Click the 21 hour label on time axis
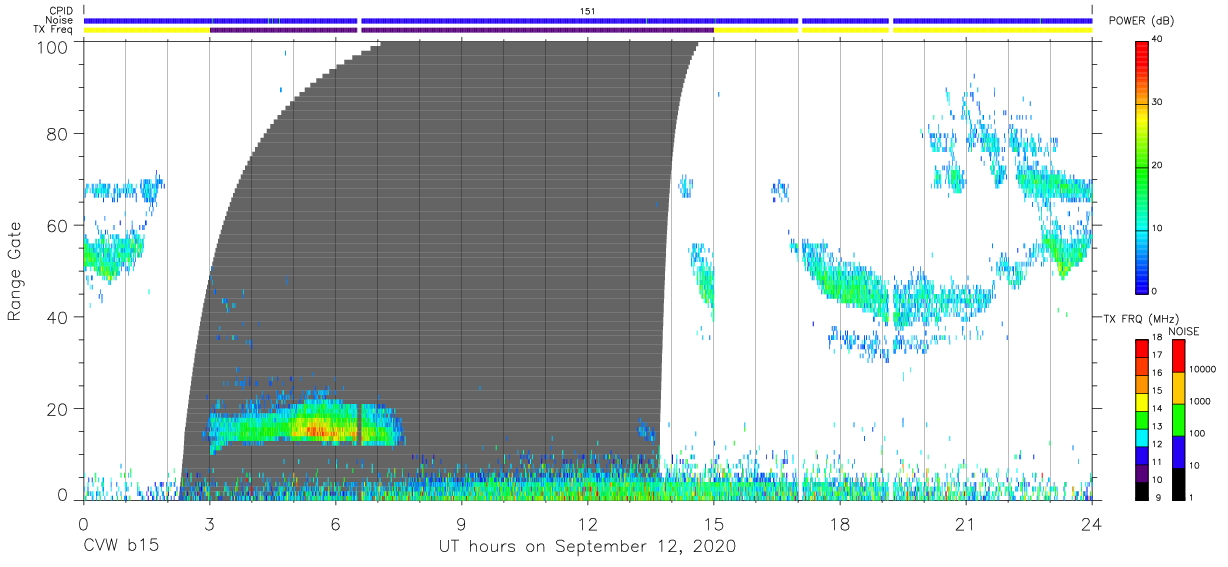Image resolution: width=1228 pixels, height=567 pixels. (x=966, y=525)
